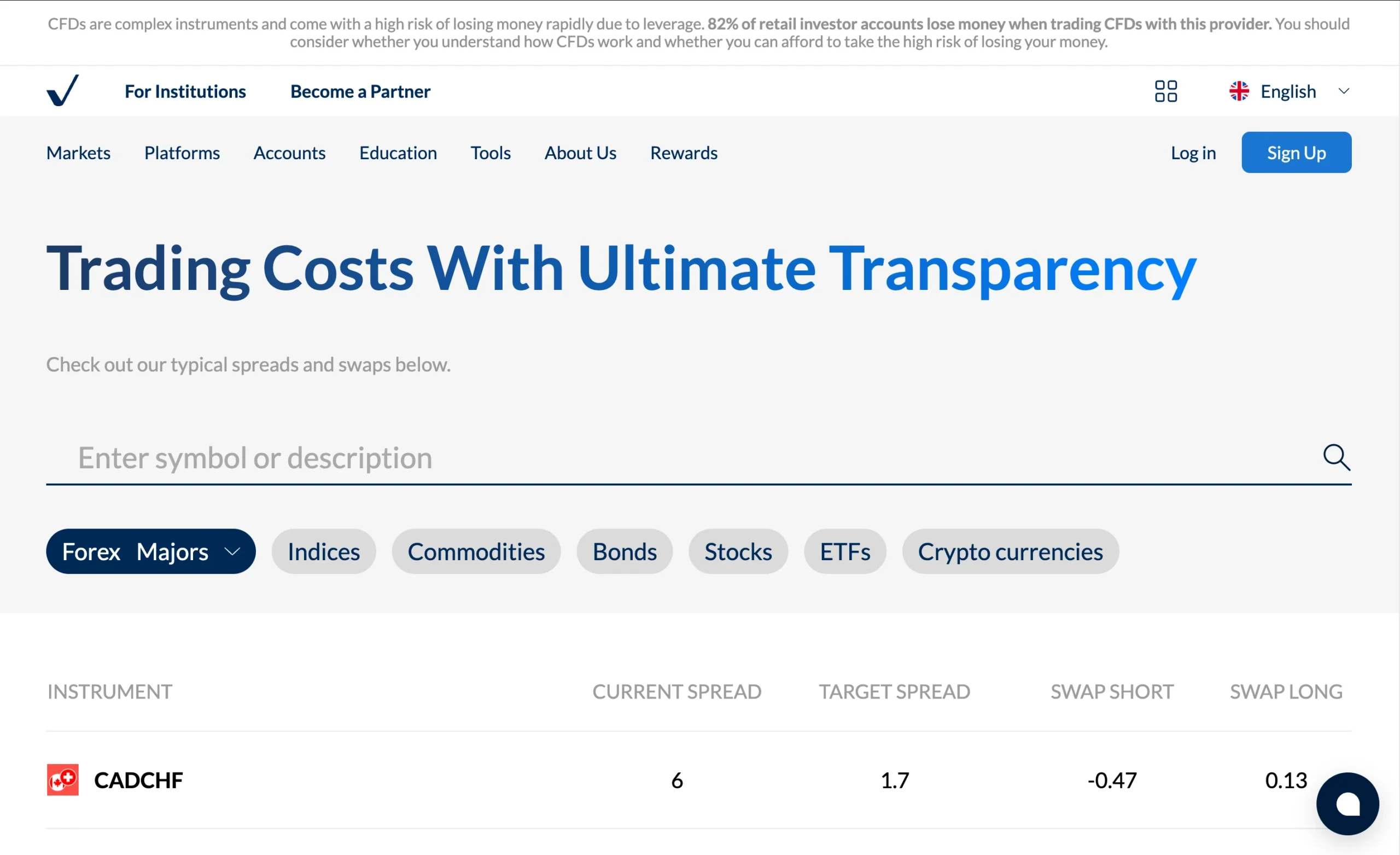Click the CADCHF instrument name
1400x855 pixels.
(x=138, y=780)
